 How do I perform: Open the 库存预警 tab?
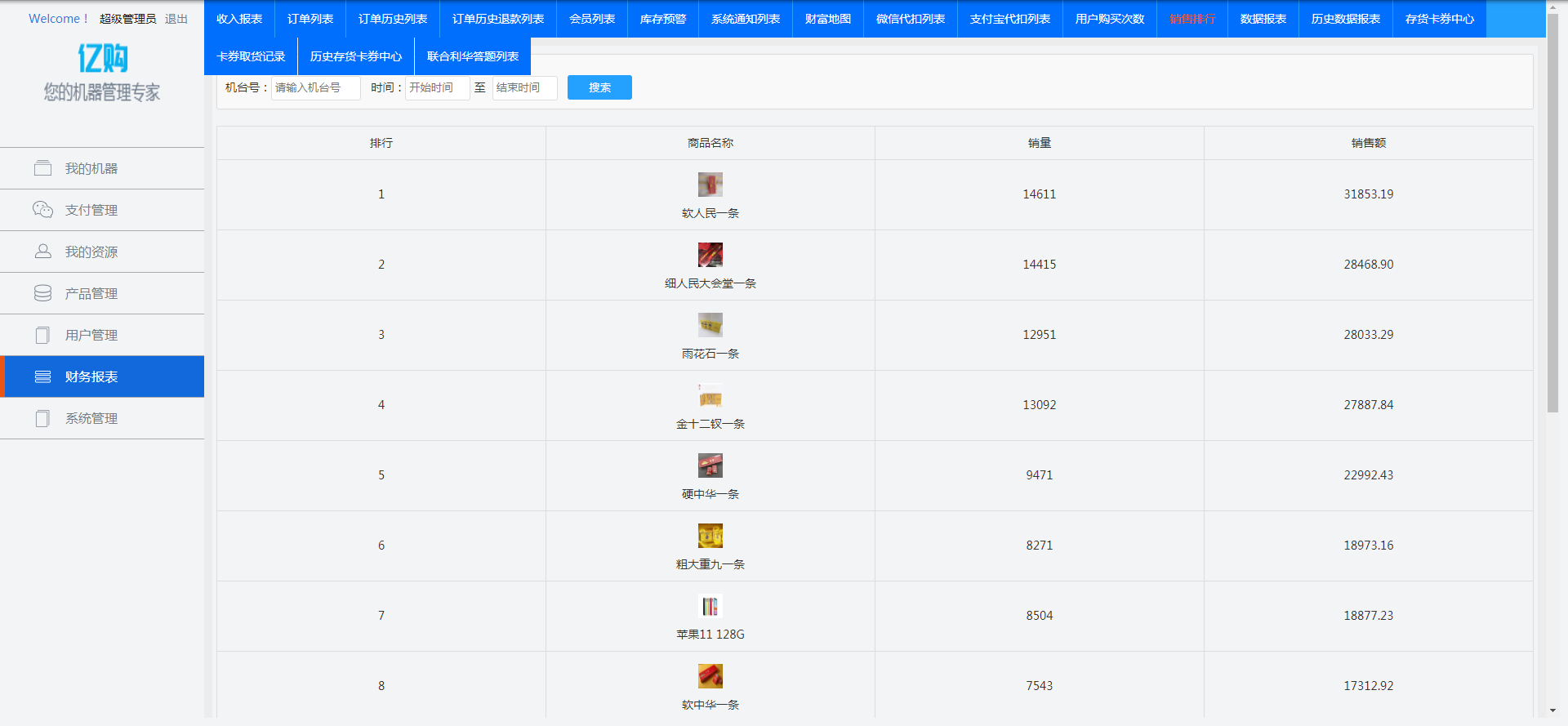tap(662, 19)
